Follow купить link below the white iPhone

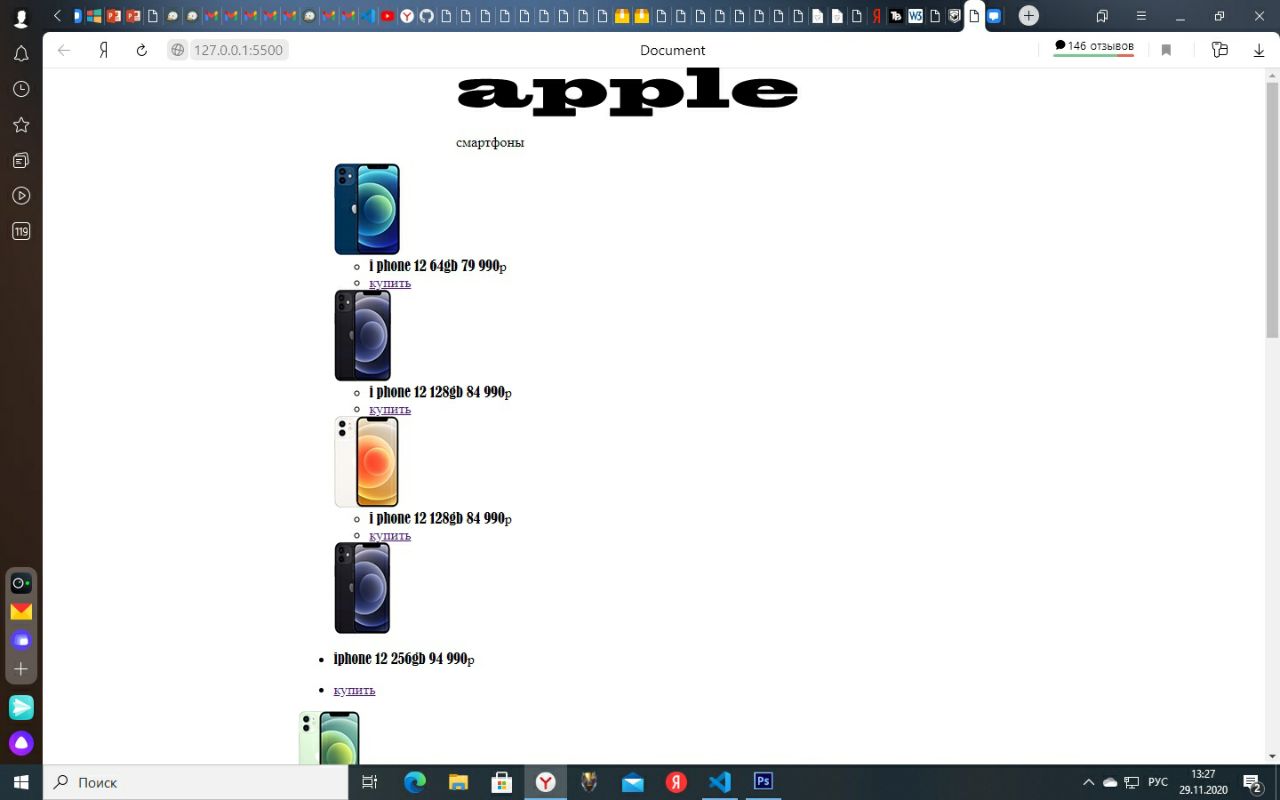click(390, 535)
